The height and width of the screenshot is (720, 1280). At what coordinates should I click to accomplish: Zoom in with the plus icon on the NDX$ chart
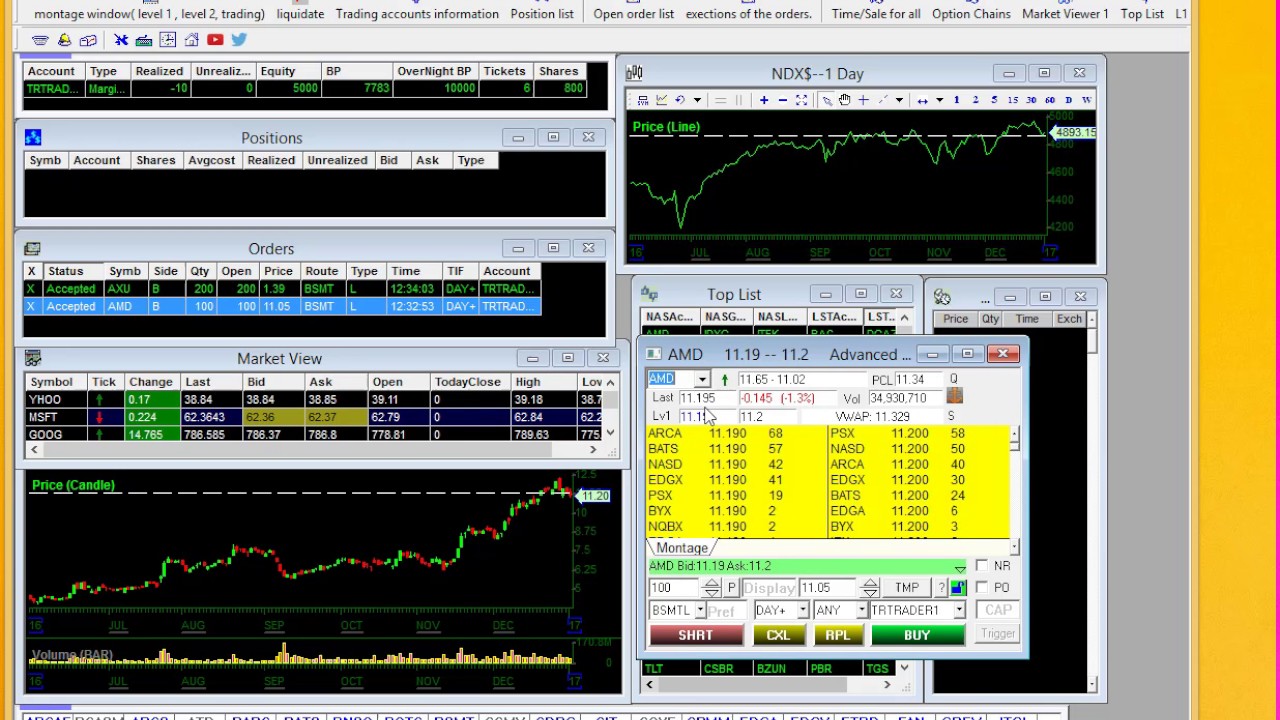tap(764, 100)
